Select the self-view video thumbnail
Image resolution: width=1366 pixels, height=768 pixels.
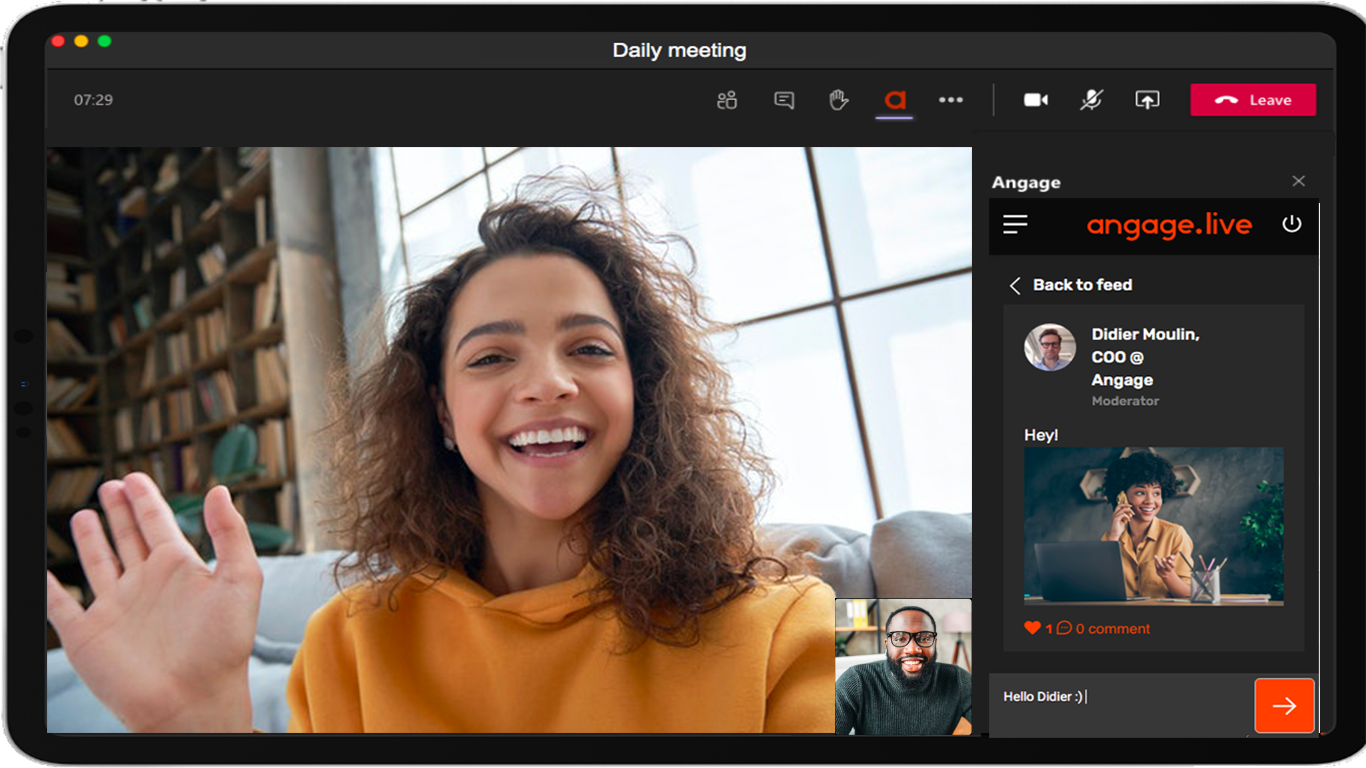[x=903, y=666]
